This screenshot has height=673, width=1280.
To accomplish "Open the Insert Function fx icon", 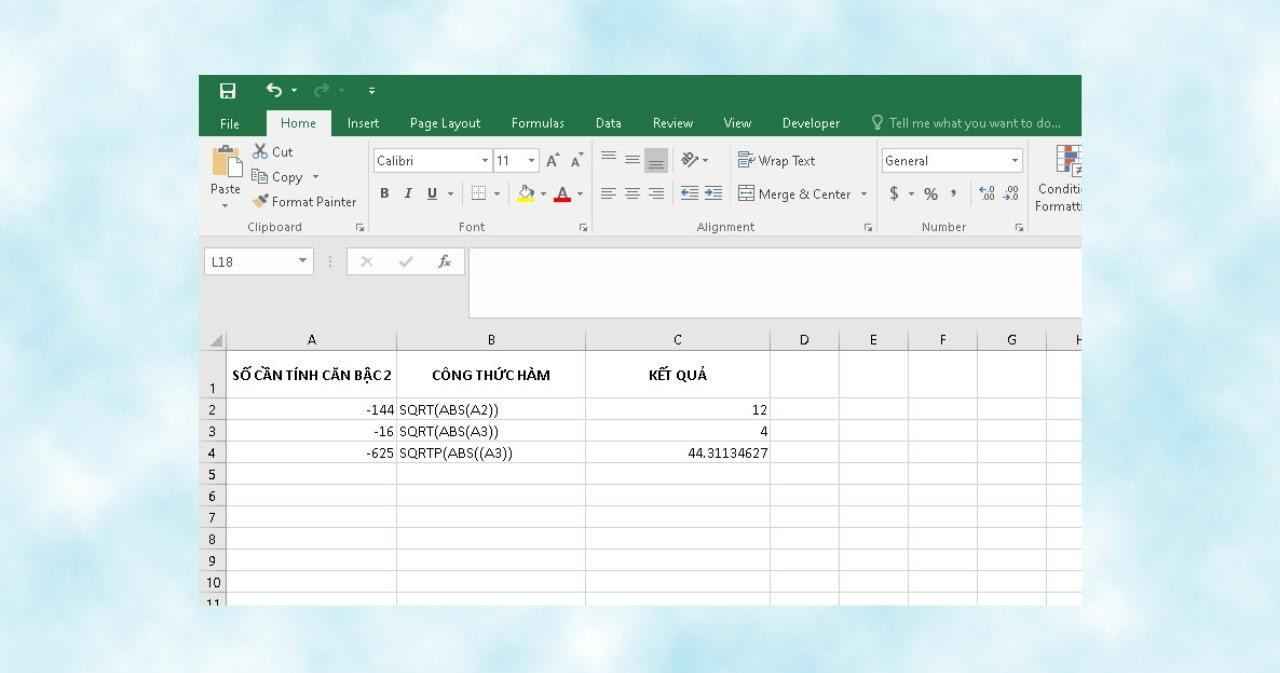I will coord(446,261).
